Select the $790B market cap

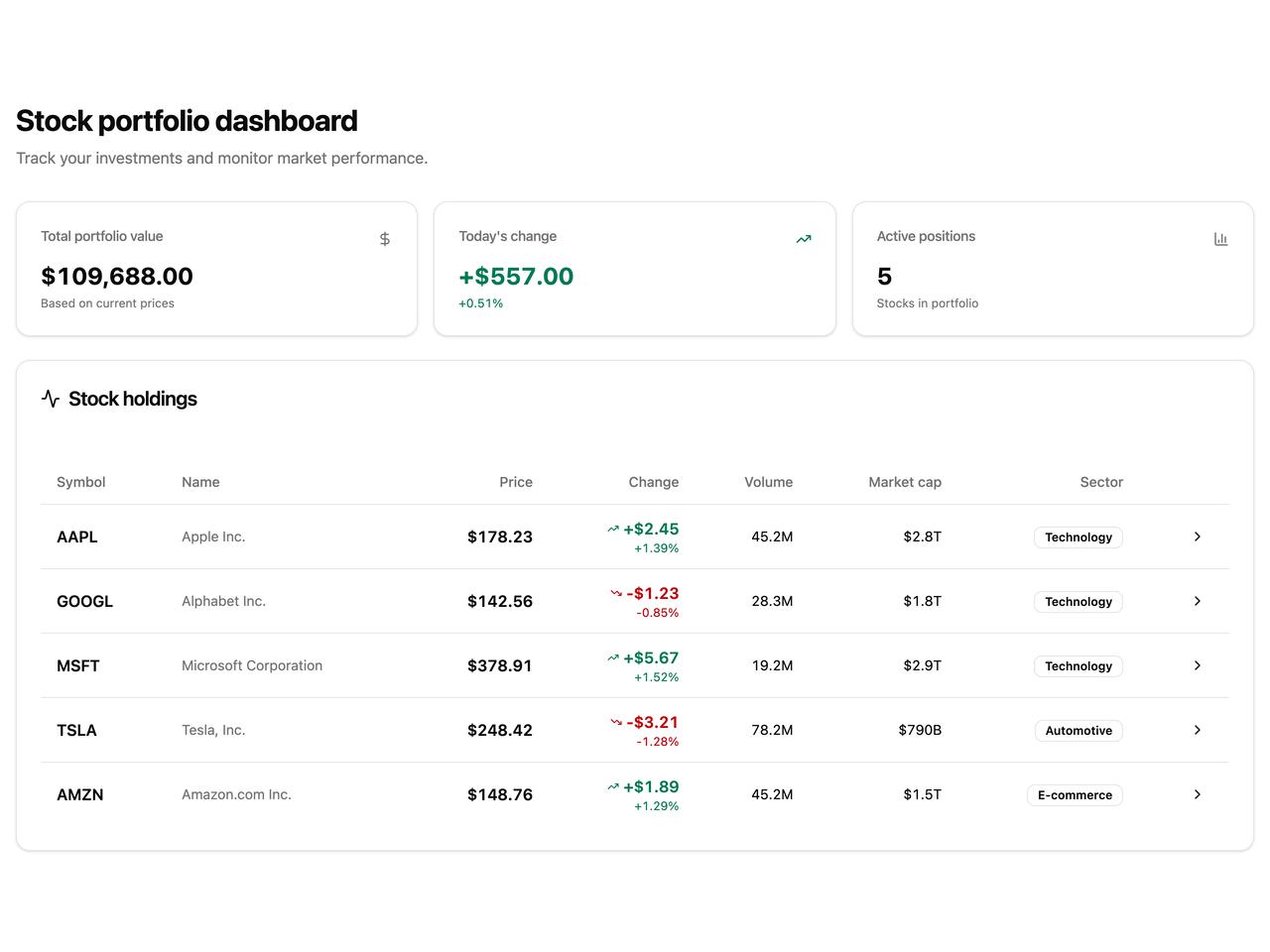[920, 730]
